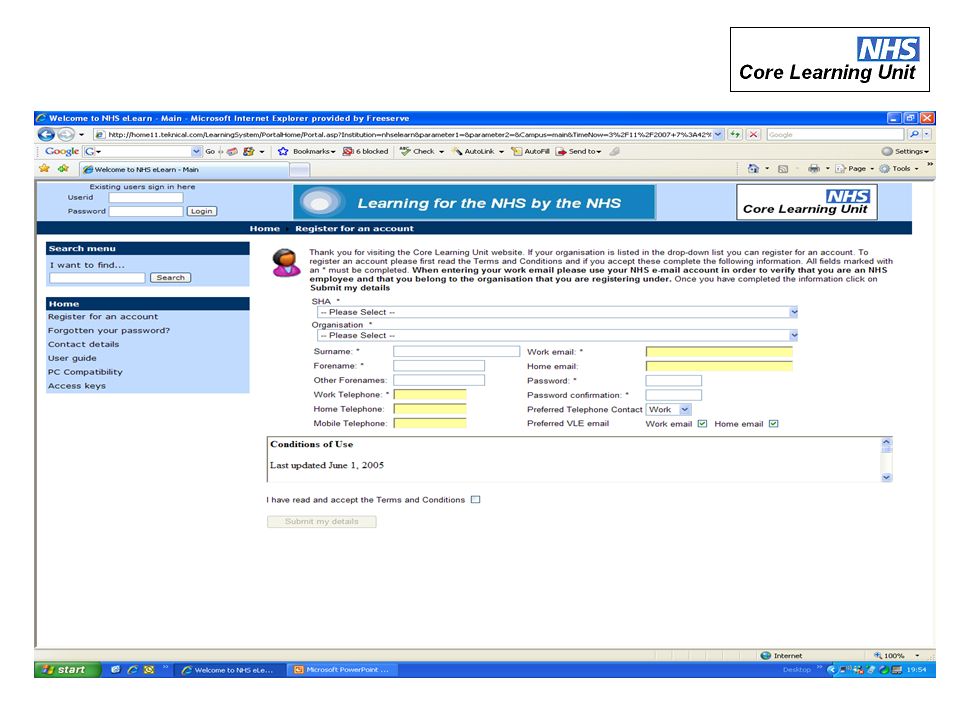960x720 pixels.
Task: Click the Work Telephone input field
Action: click(430, 394)
